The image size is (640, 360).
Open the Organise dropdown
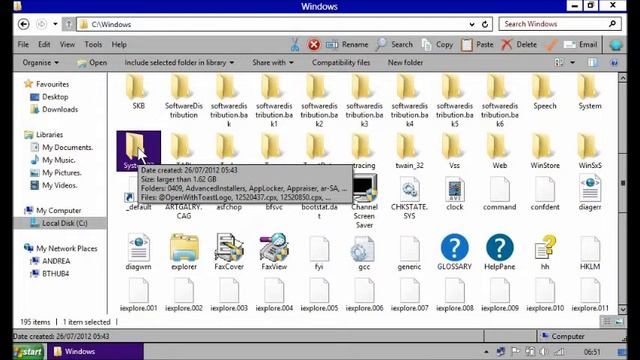coord(41,62)
